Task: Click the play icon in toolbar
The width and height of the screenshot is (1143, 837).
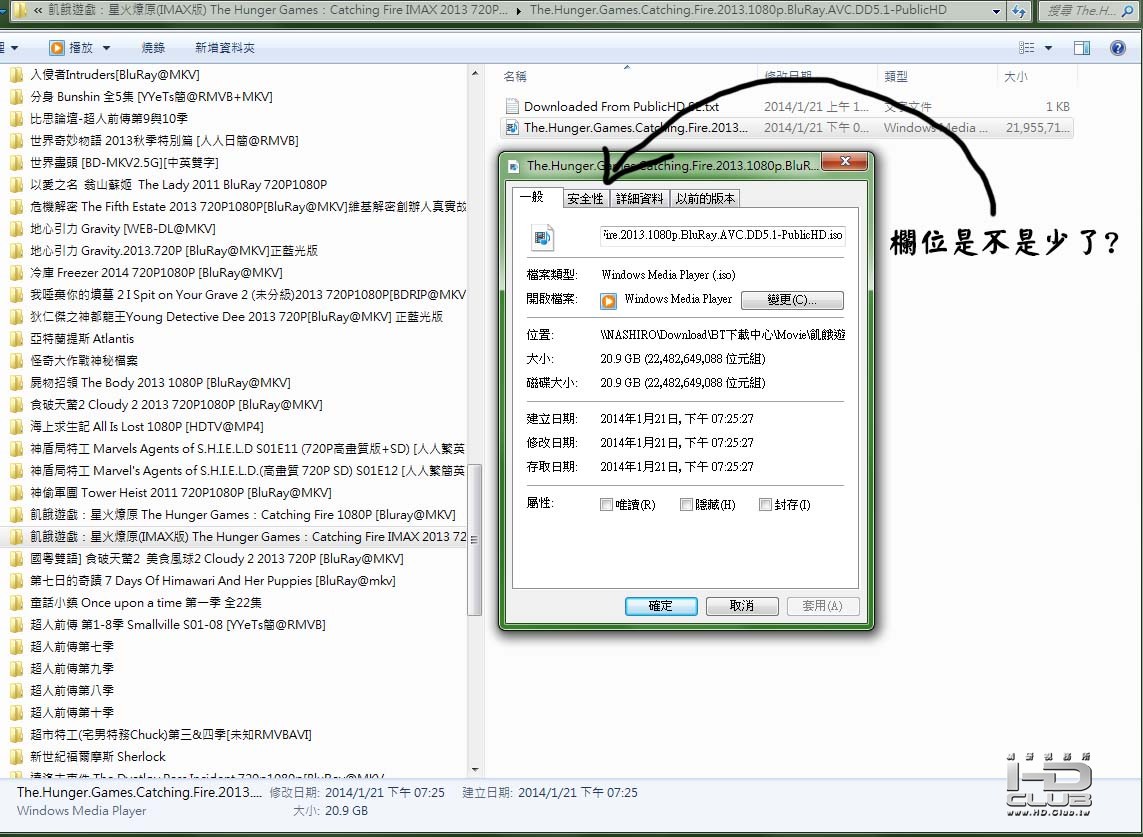Action: point(57,48)
